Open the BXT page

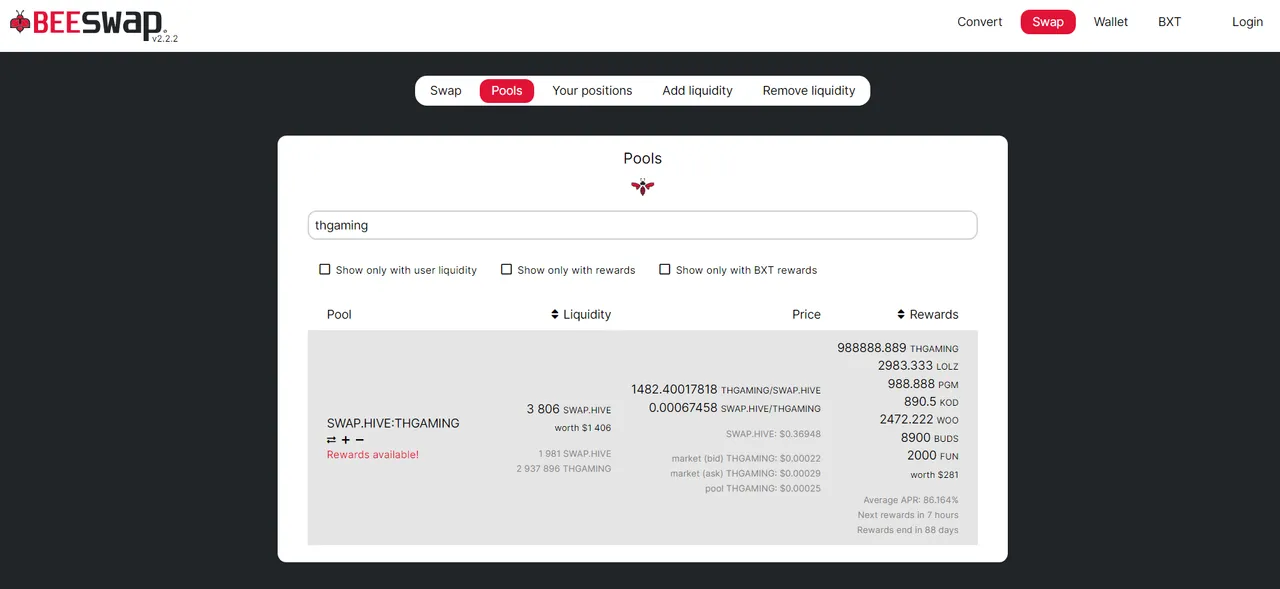pyautogui.click(x=1169, y=22)
